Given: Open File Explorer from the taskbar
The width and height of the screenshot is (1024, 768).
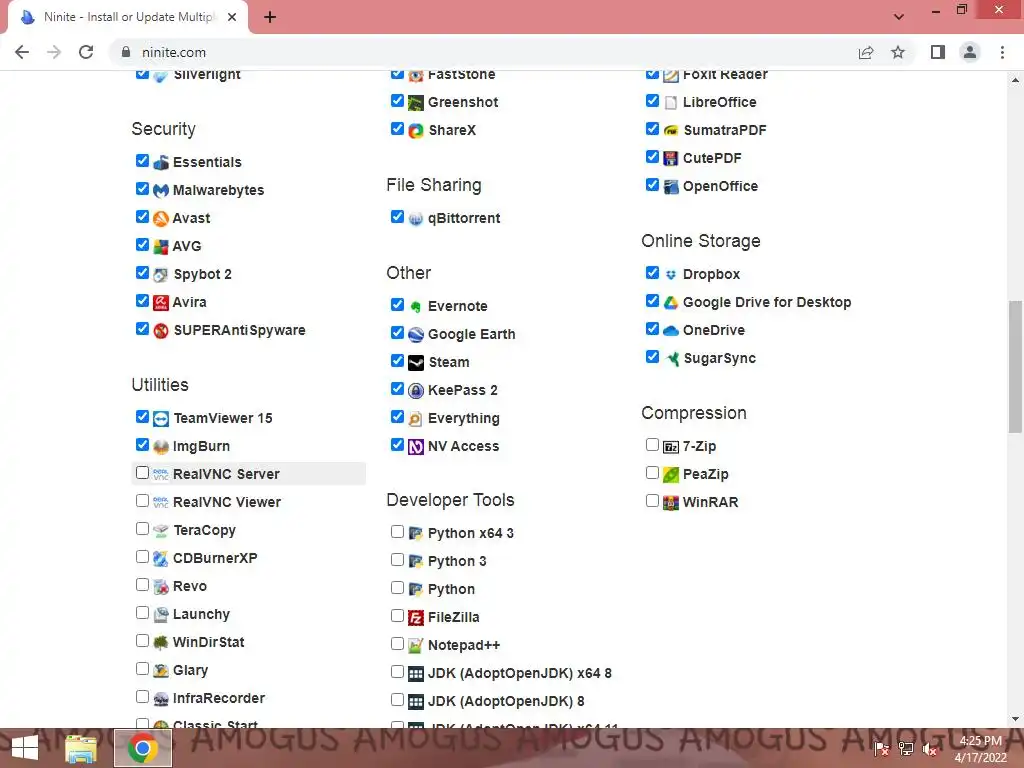Looking at the screenshot, I should [x=81, y=748].
